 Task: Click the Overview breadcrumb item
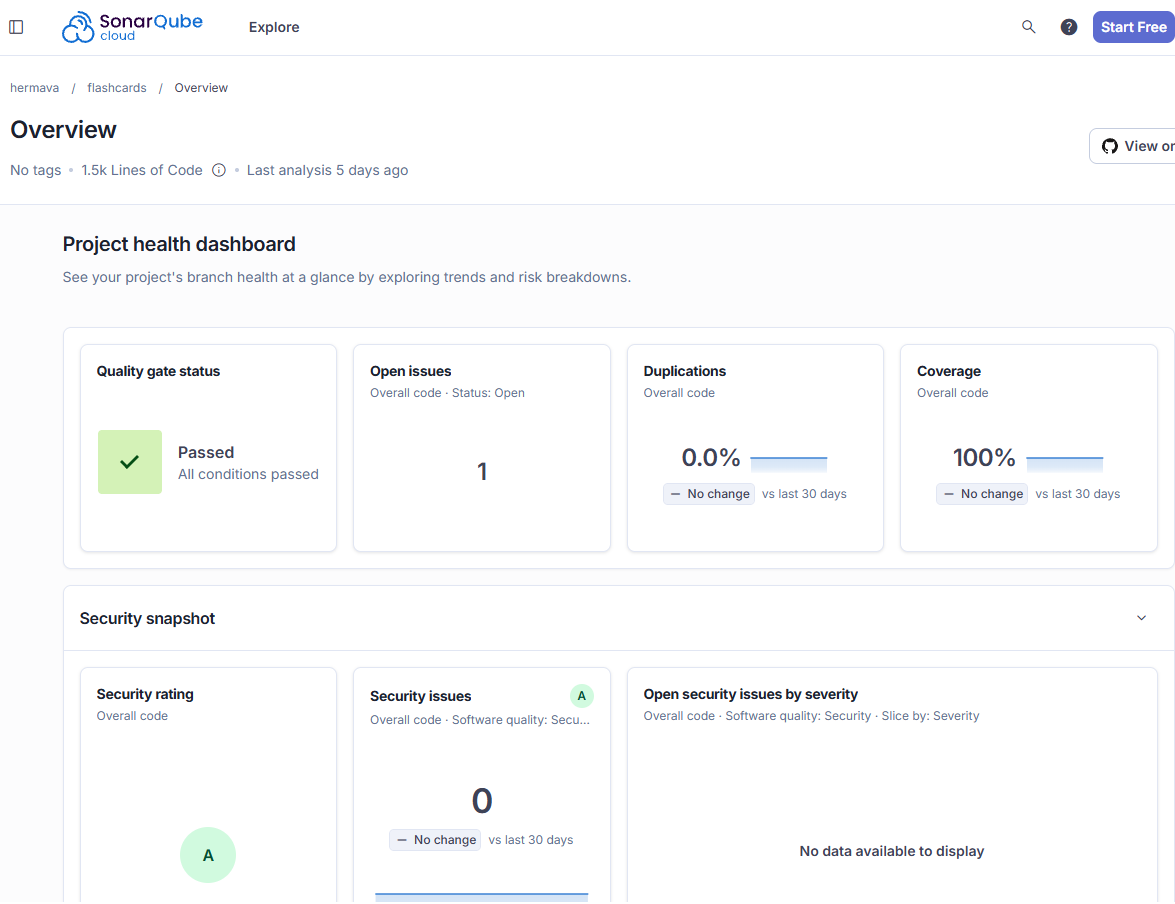[x=201, y=88]
